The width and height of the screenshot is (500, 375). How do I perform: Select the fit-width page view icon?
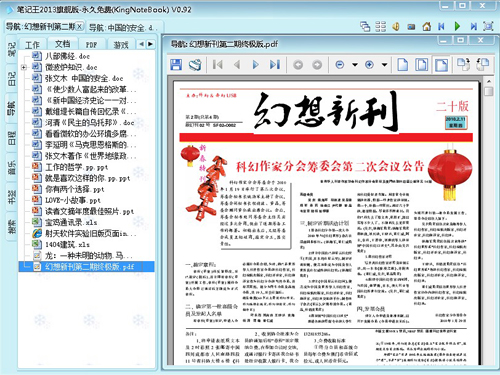click(441, 64)
